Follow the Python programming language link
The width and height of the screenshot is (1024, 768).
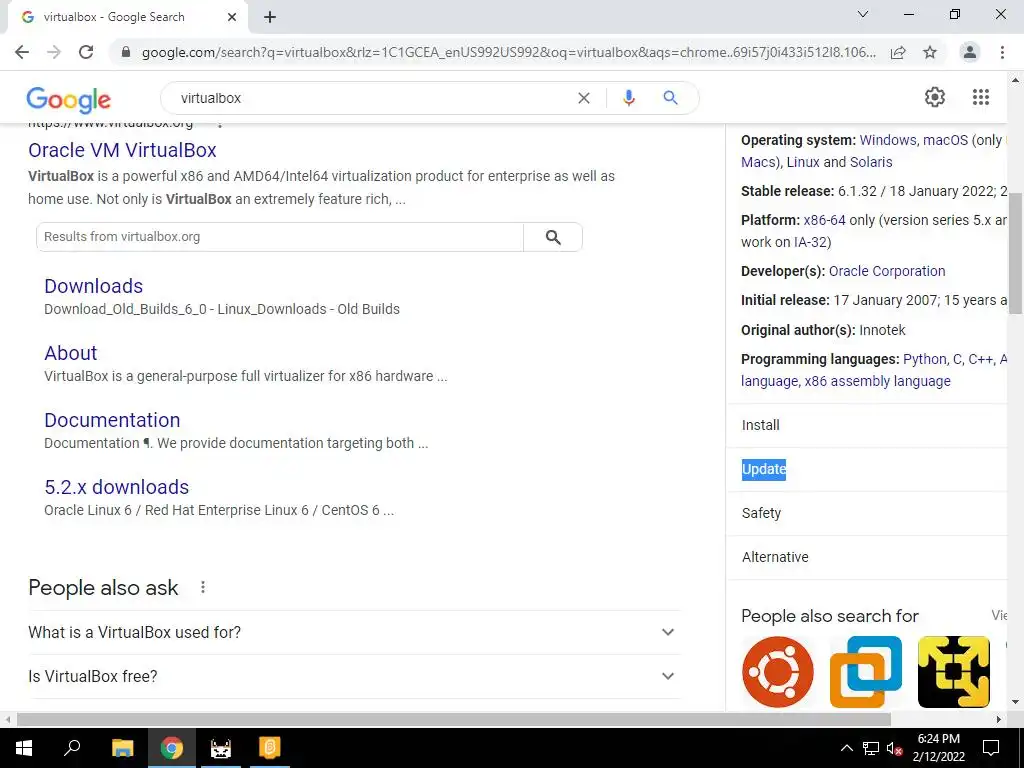(x=925, y=359)
